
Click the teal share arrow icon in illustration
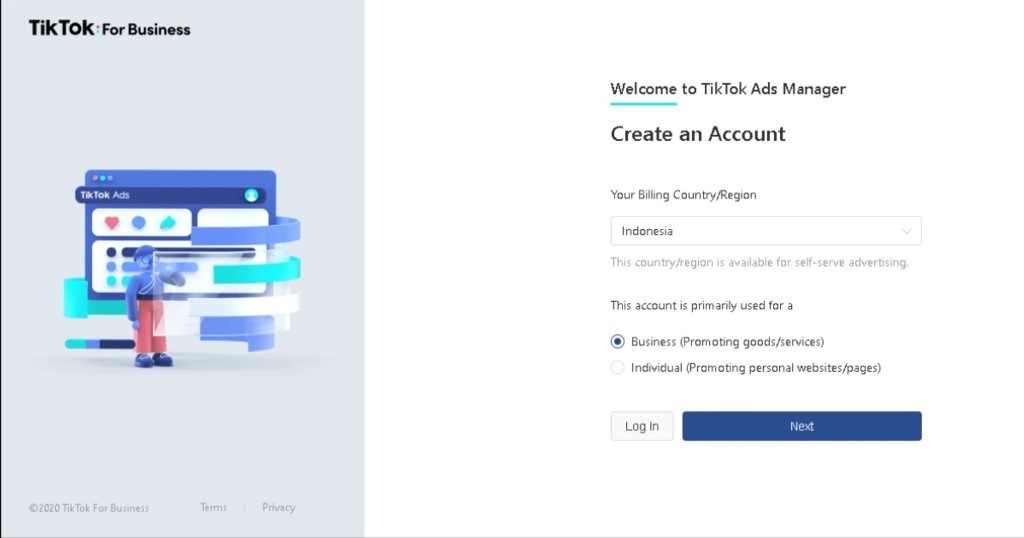click(x=168, y=222)
